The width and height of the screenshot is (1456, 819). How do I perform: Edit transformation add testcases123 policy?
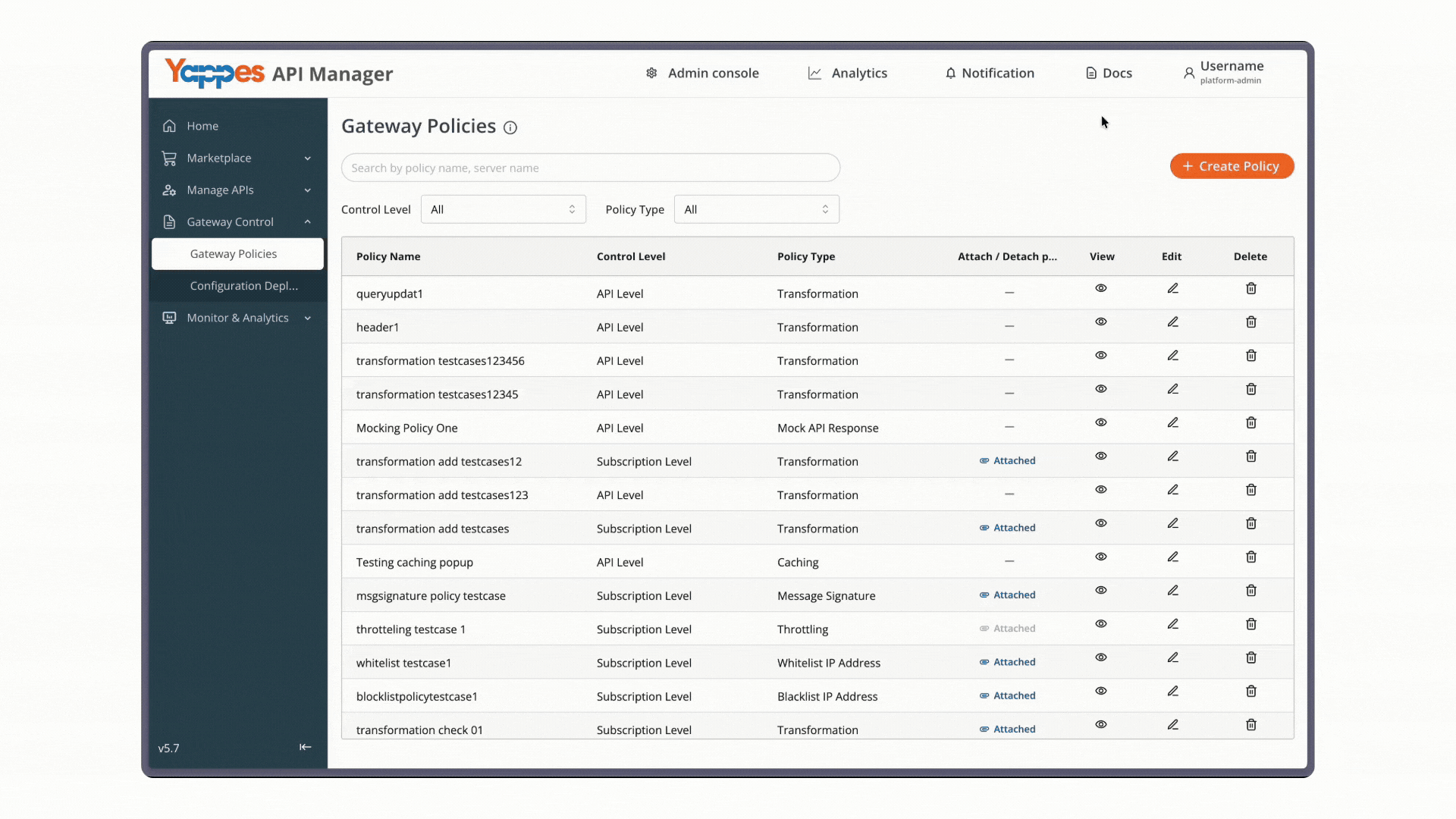point(1172,489)
